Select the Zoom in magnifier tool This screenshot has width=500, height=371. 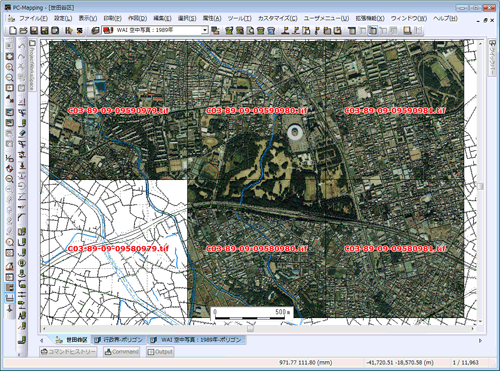[x=9, y=67]
